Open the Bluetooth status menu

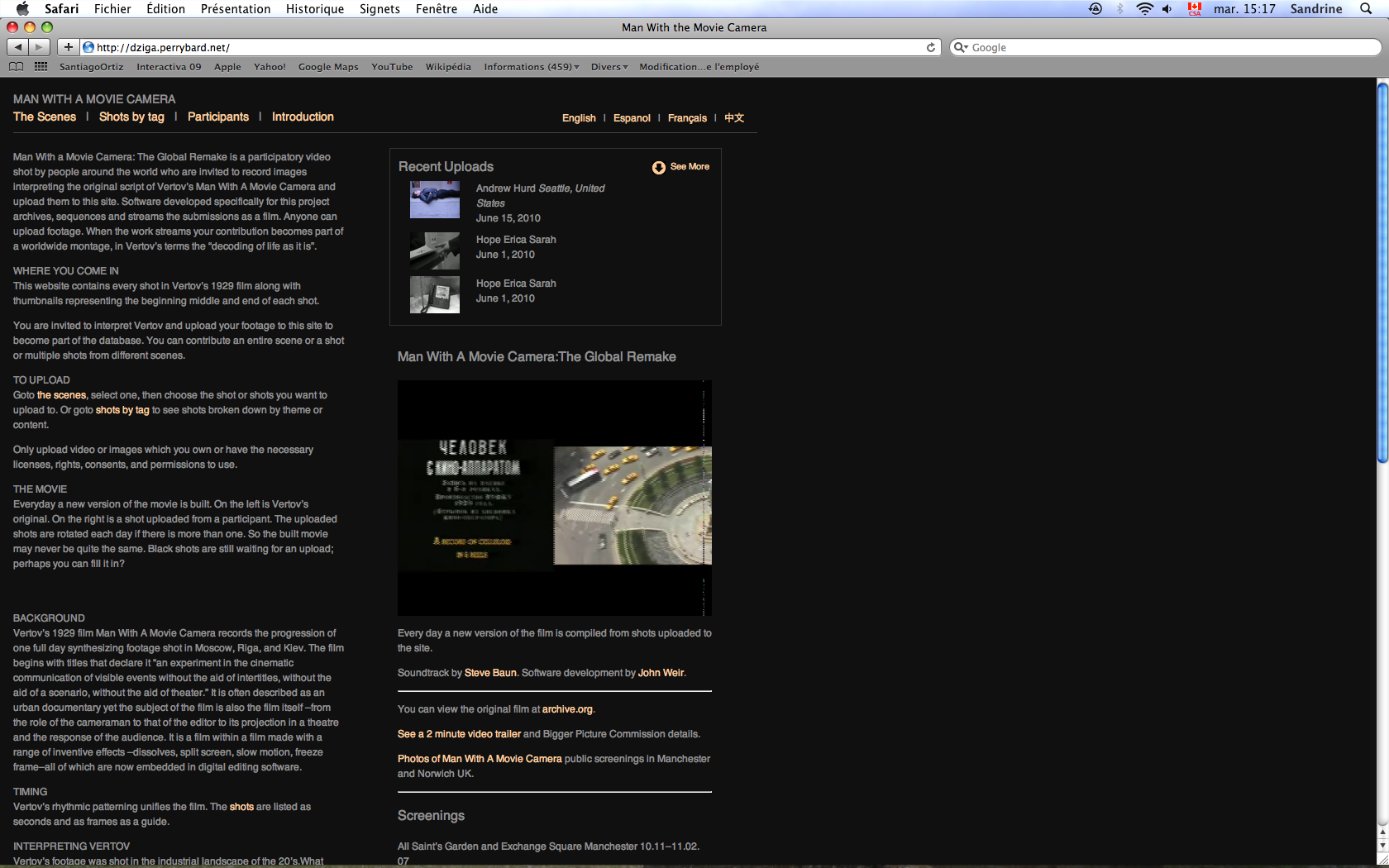pos(1120,8)
